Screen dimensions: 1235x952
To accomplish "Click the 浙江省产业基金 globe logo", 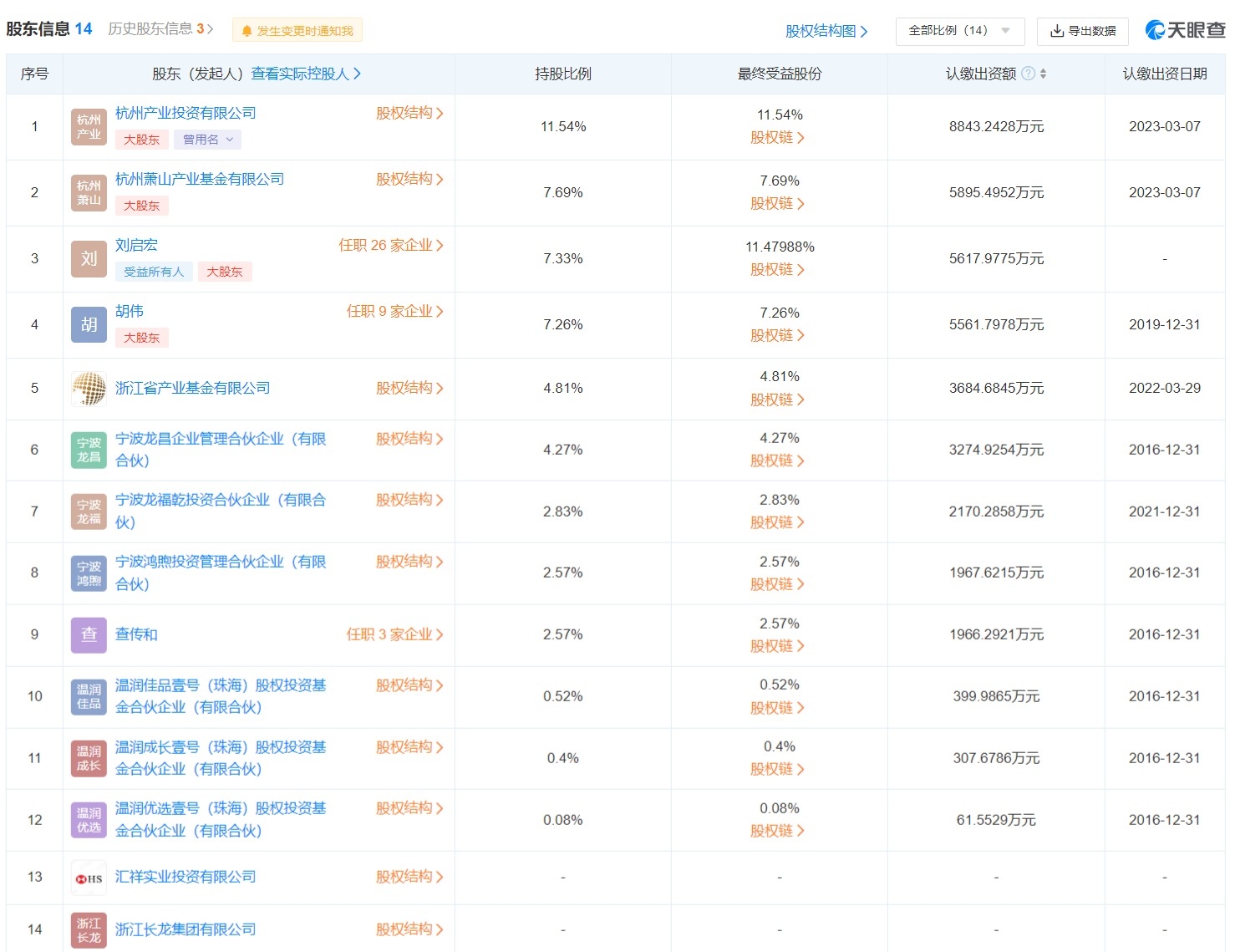I will (89, 389).
